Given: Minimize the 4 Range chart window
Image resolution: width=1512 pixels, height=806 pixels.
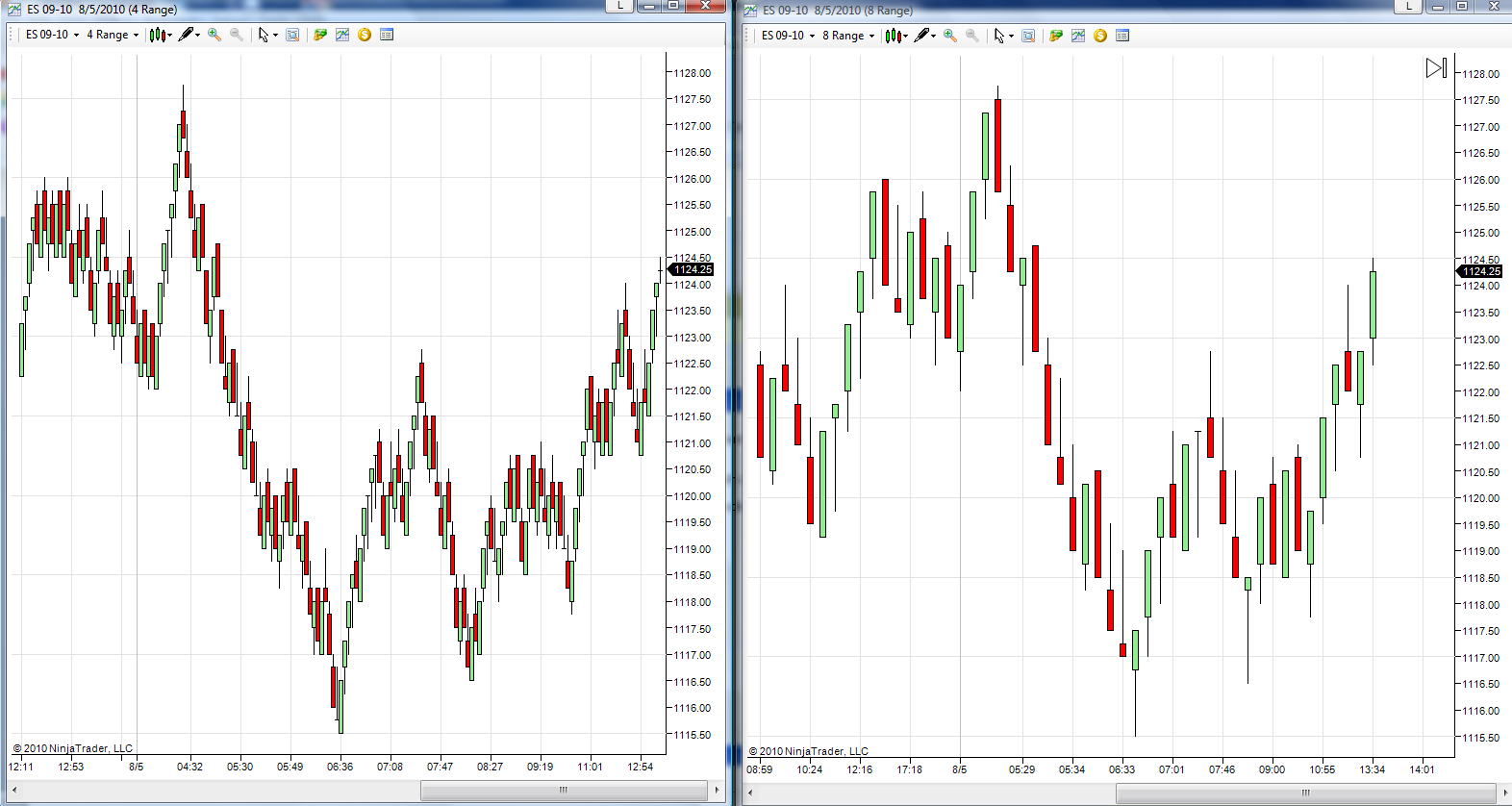Looking at the screenshot, I should 649,6.
